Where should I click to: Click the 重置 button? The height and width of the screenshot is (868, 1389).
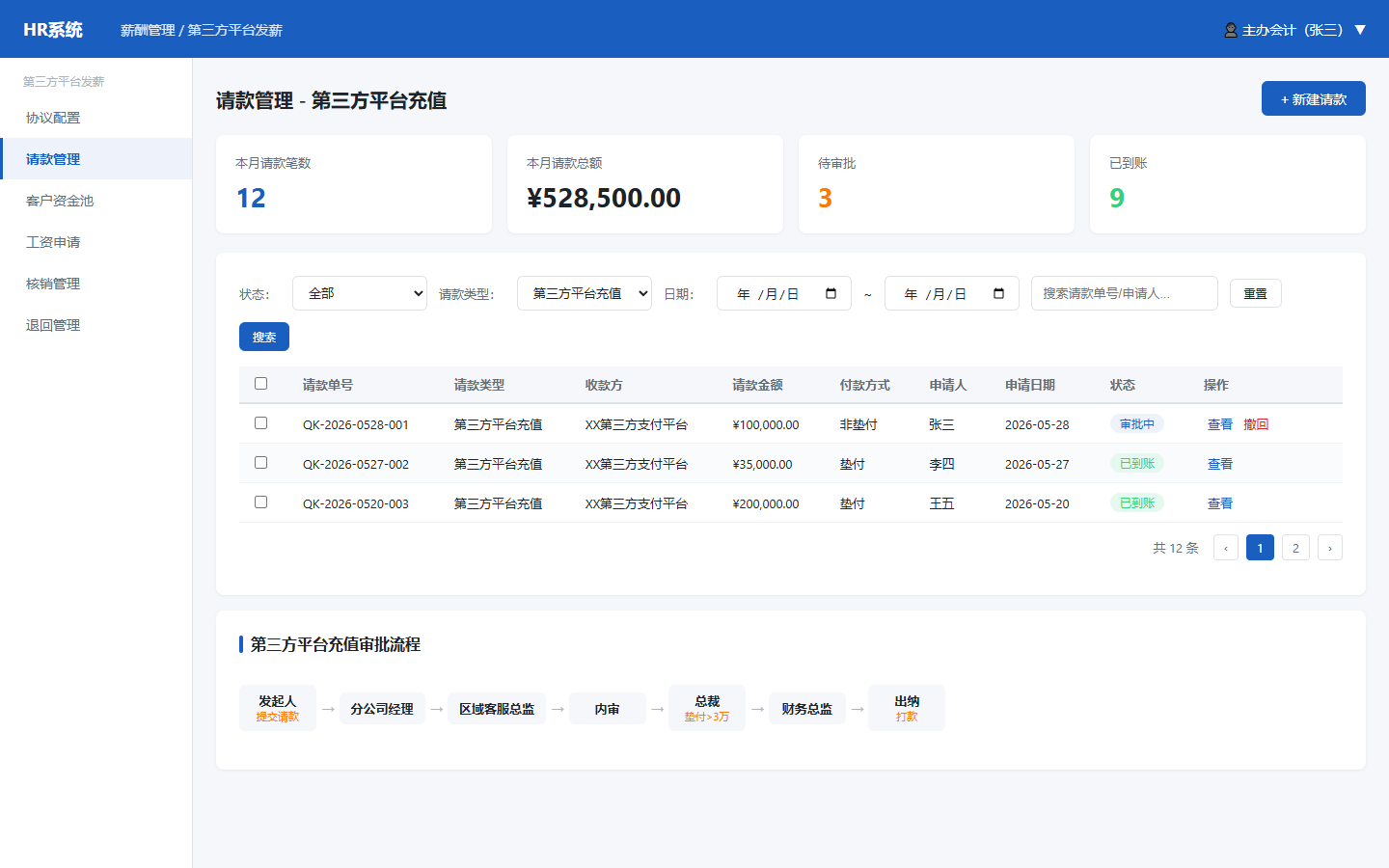coord(1256,293)
